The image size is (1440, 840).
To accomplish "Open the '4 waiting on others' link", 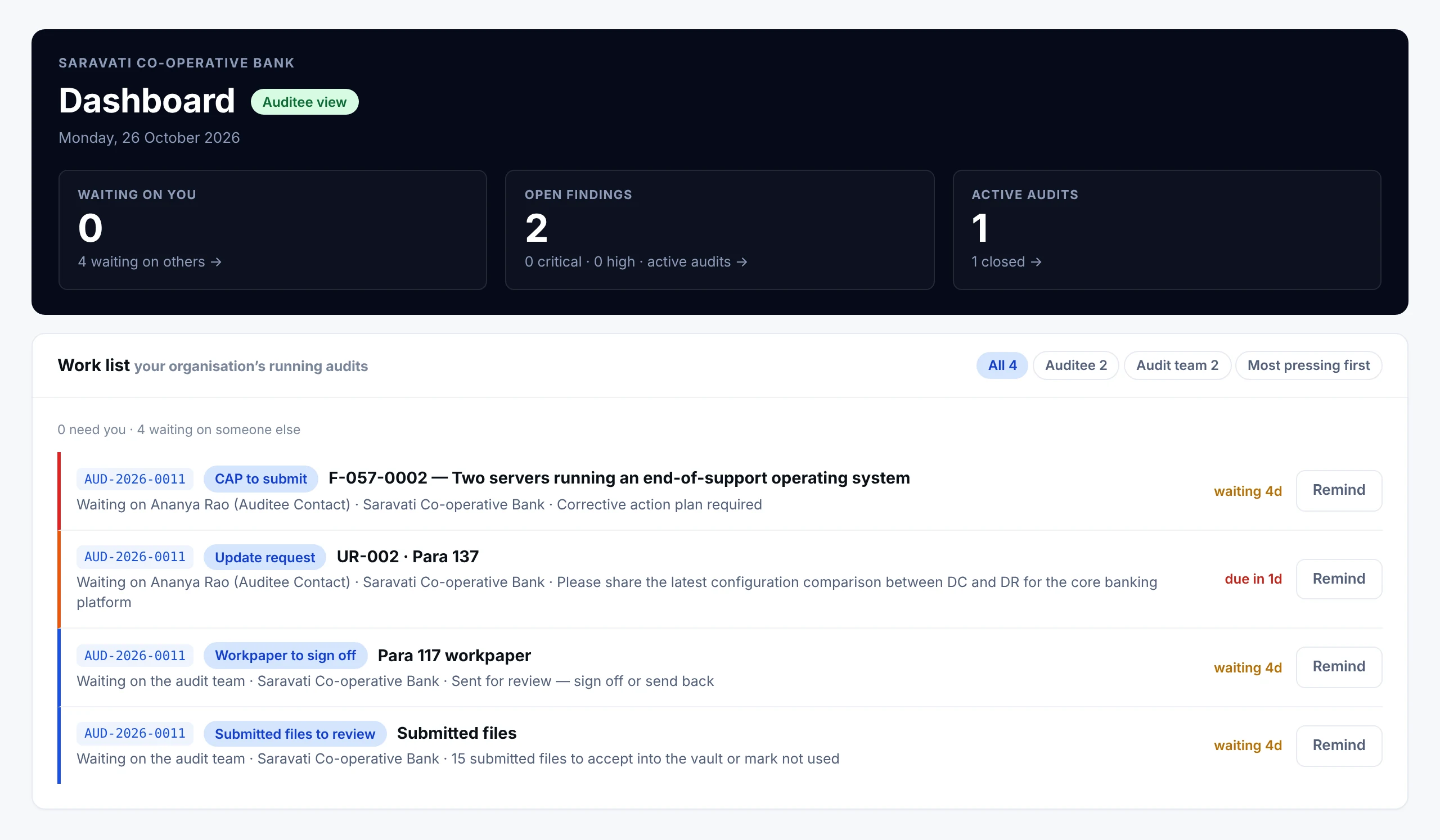I will pos(150,261).
